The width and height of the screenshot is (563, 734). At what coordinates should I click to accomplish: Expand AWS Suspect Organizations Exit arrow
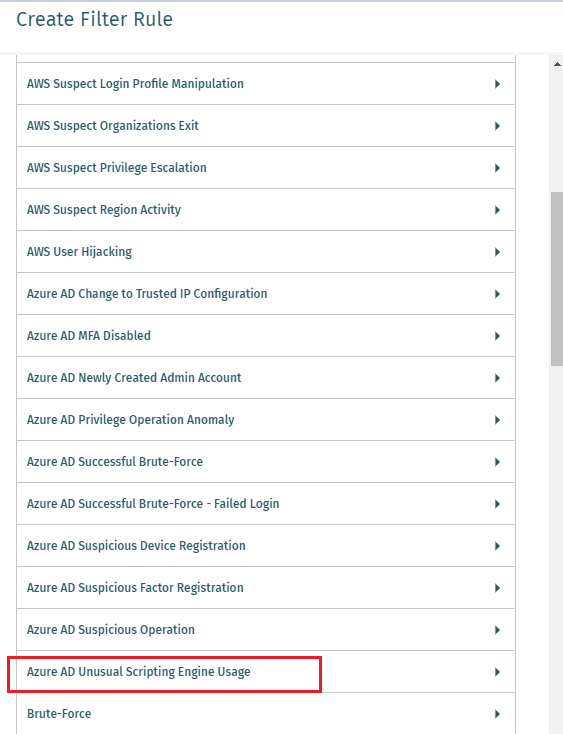pos(497,126)
